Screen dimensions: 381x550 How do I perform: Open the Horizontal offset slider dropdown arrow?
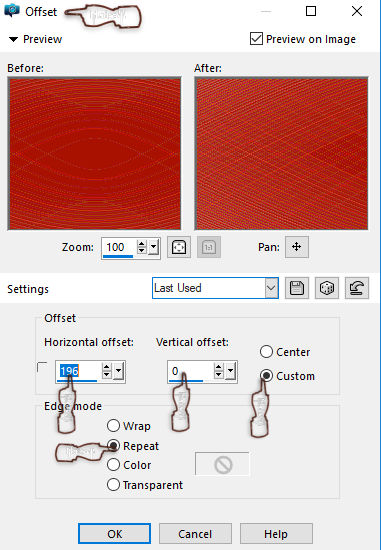119,371
